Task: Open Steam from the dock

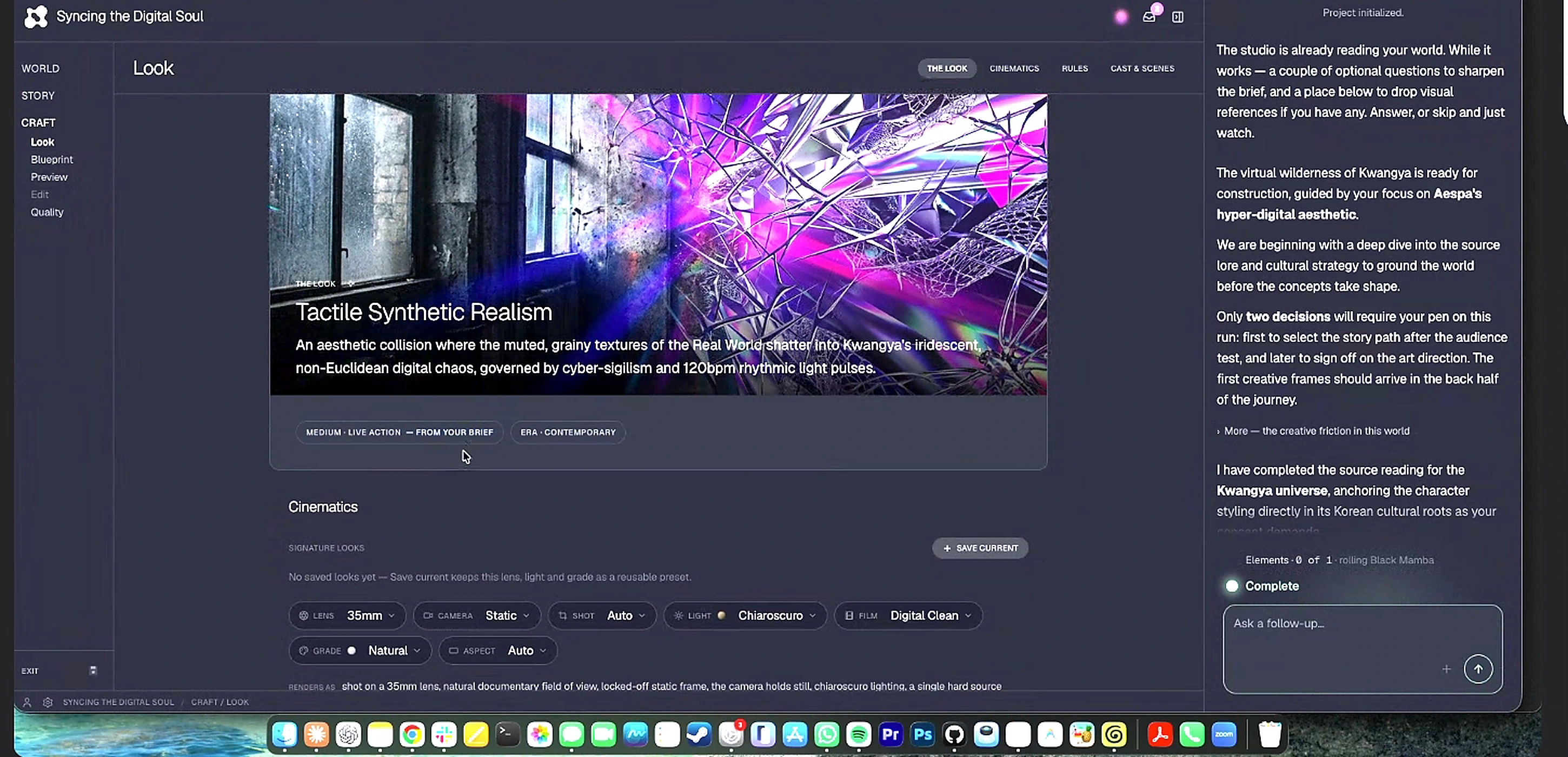Action: (x=699, y=734)
